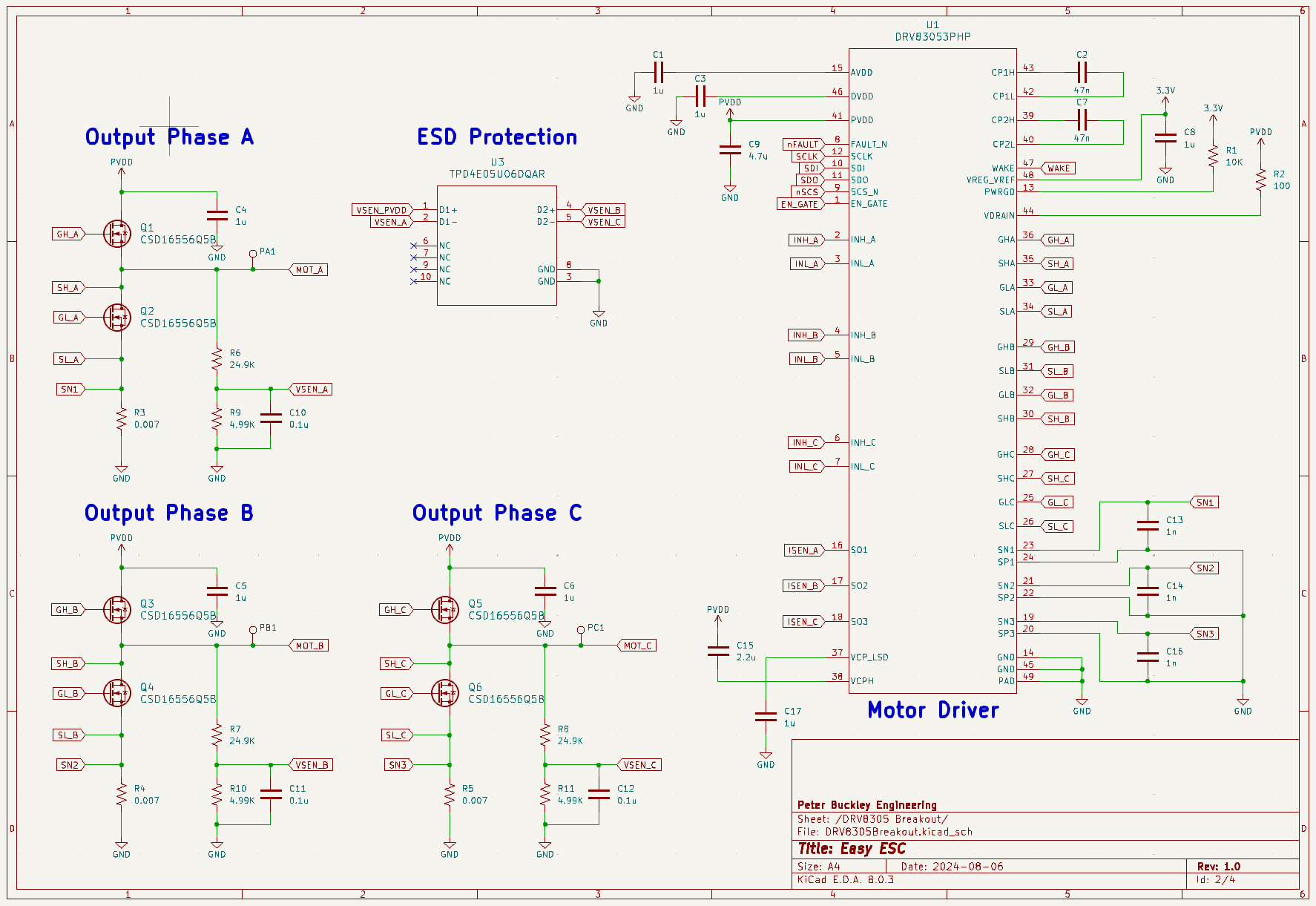The image size is (1316, 906).
Task: Click the EN_GATE global label
Action: [800, 204]
